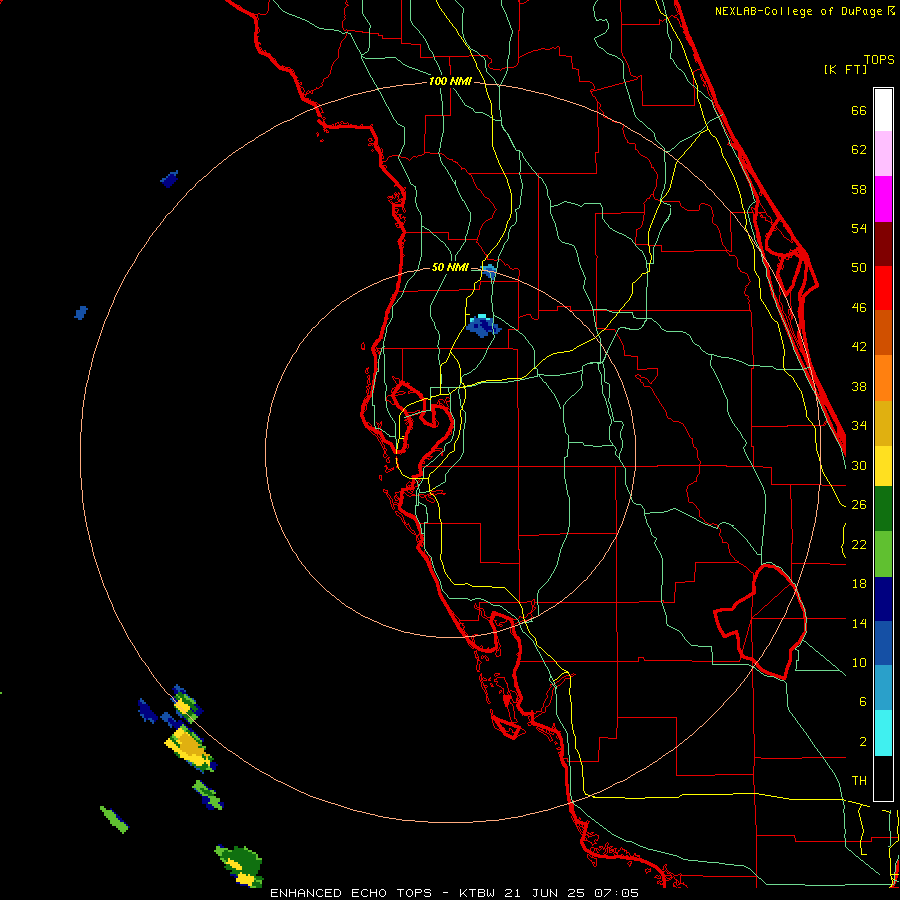This screenshot has width=900, height=900.
Task: Click the legend value 50
Action: pyautogui.click(x=859, y=268)
